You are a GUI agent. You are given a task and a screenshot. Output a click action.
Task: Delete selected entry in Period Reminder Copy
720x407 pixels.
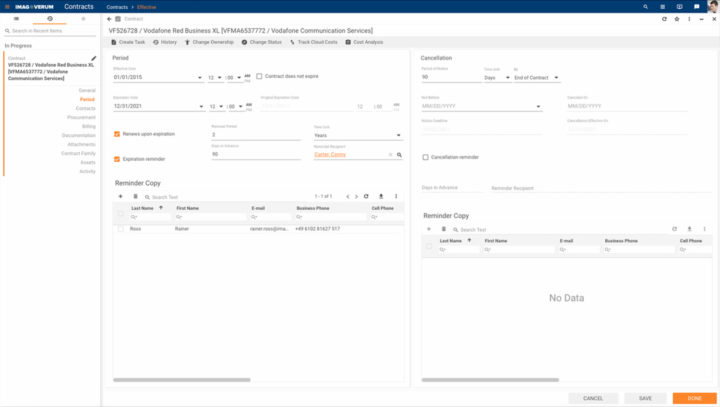(x=135, y=196)
